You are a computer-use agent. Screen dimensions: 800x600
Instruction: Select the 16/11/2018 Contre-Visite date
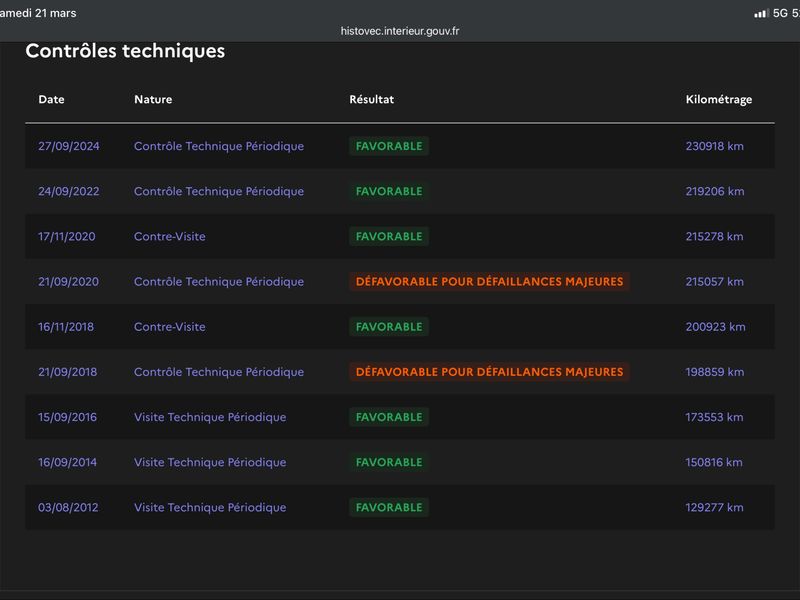[68, 327]
